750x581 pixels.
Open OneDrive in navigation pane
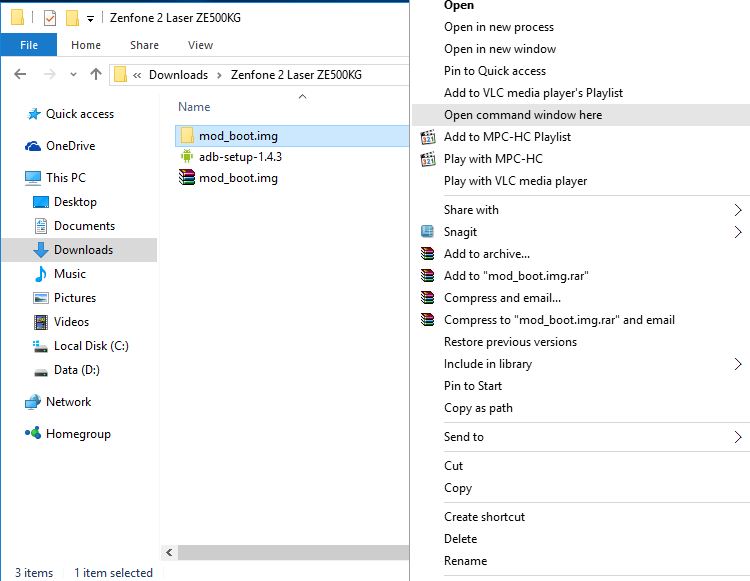tap(70, 146)
